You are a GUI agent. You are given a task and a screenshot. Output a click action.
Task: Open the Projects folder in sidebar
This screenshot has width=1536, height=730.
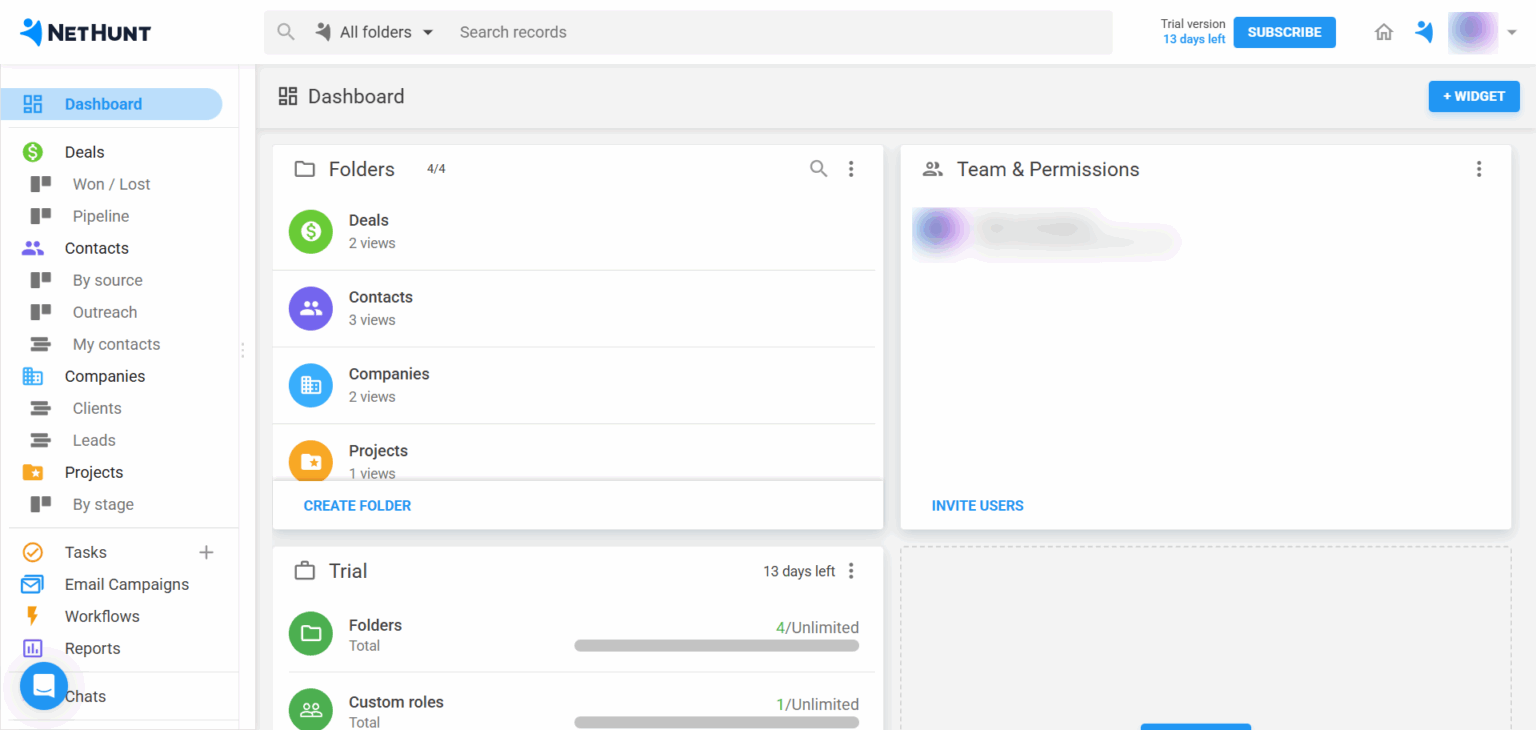[x=94, y=472]
